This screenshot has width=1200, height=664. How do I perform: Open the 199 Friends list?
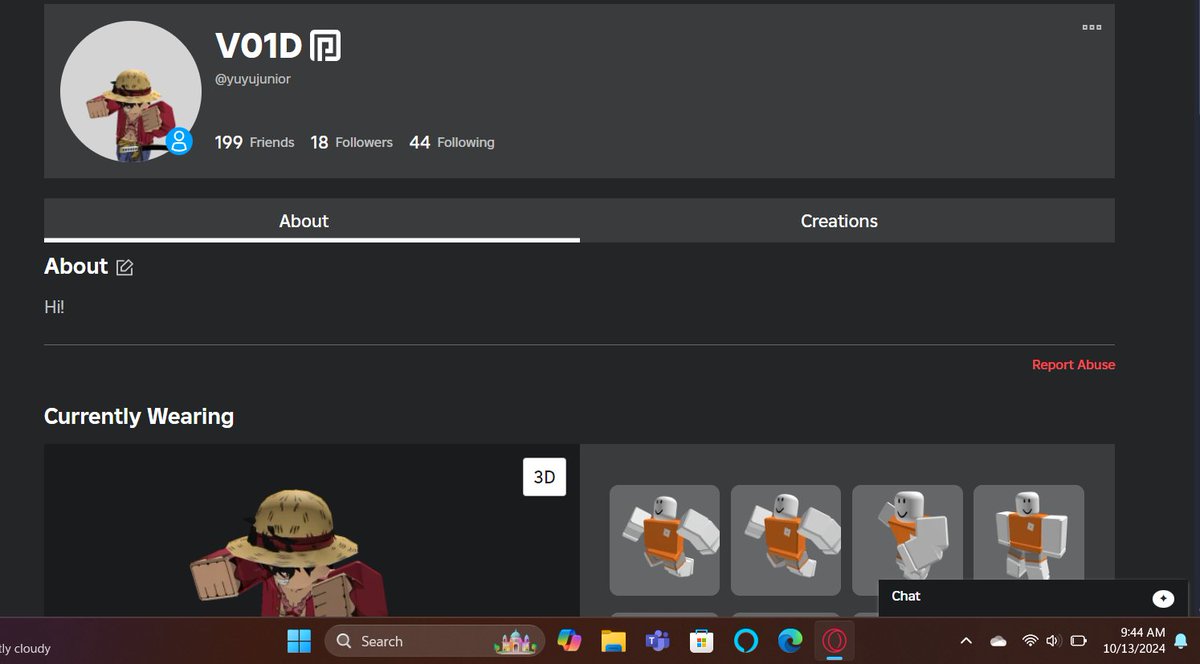255,143
